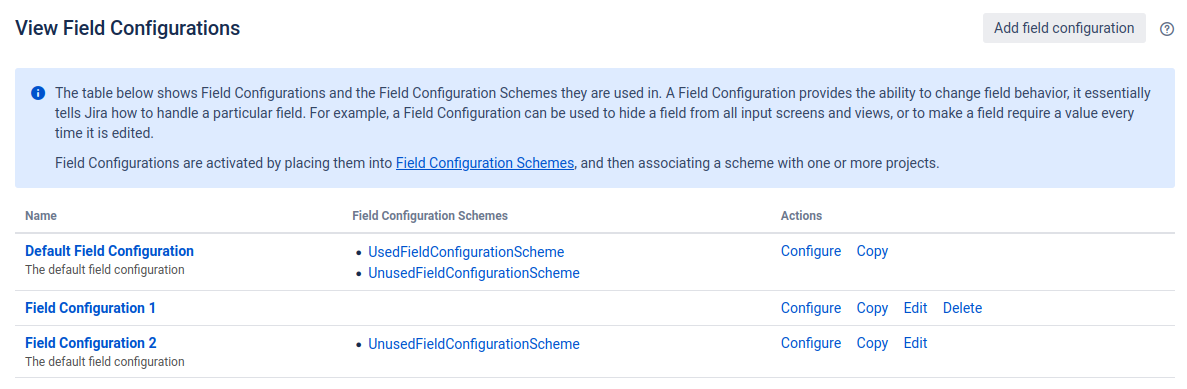Copy Field Configuration 2
The height and width of the screenshot is (389, 1187).
coord(872,343)
